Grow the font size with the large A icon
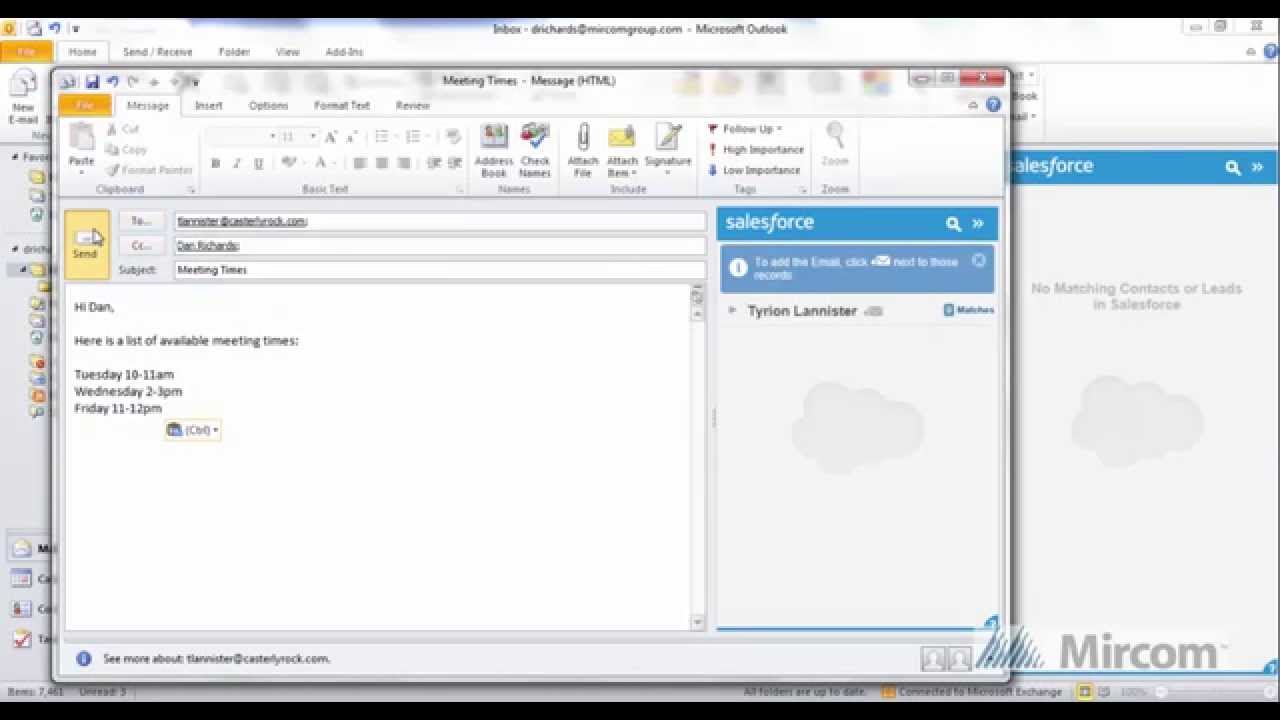The image size is (1280, 720). [x=331, y=137]
